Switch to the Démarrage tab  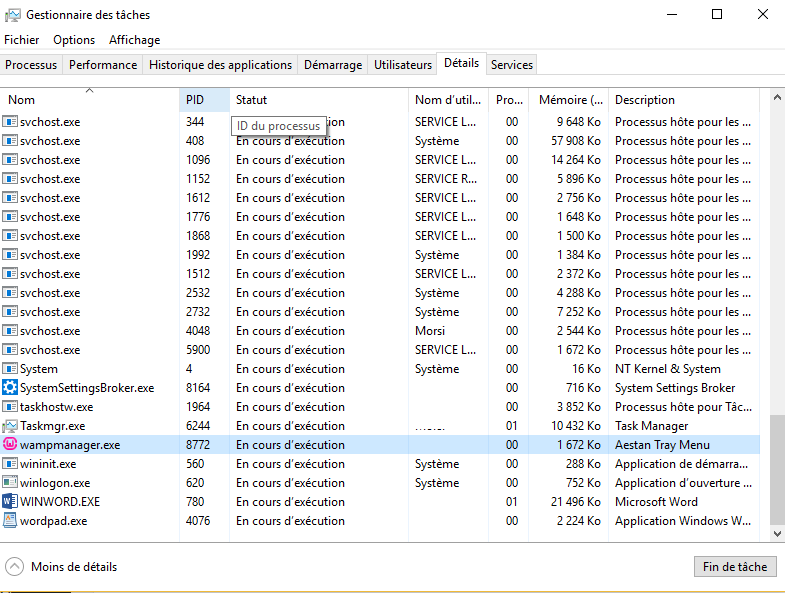click(x=333, y=65)
